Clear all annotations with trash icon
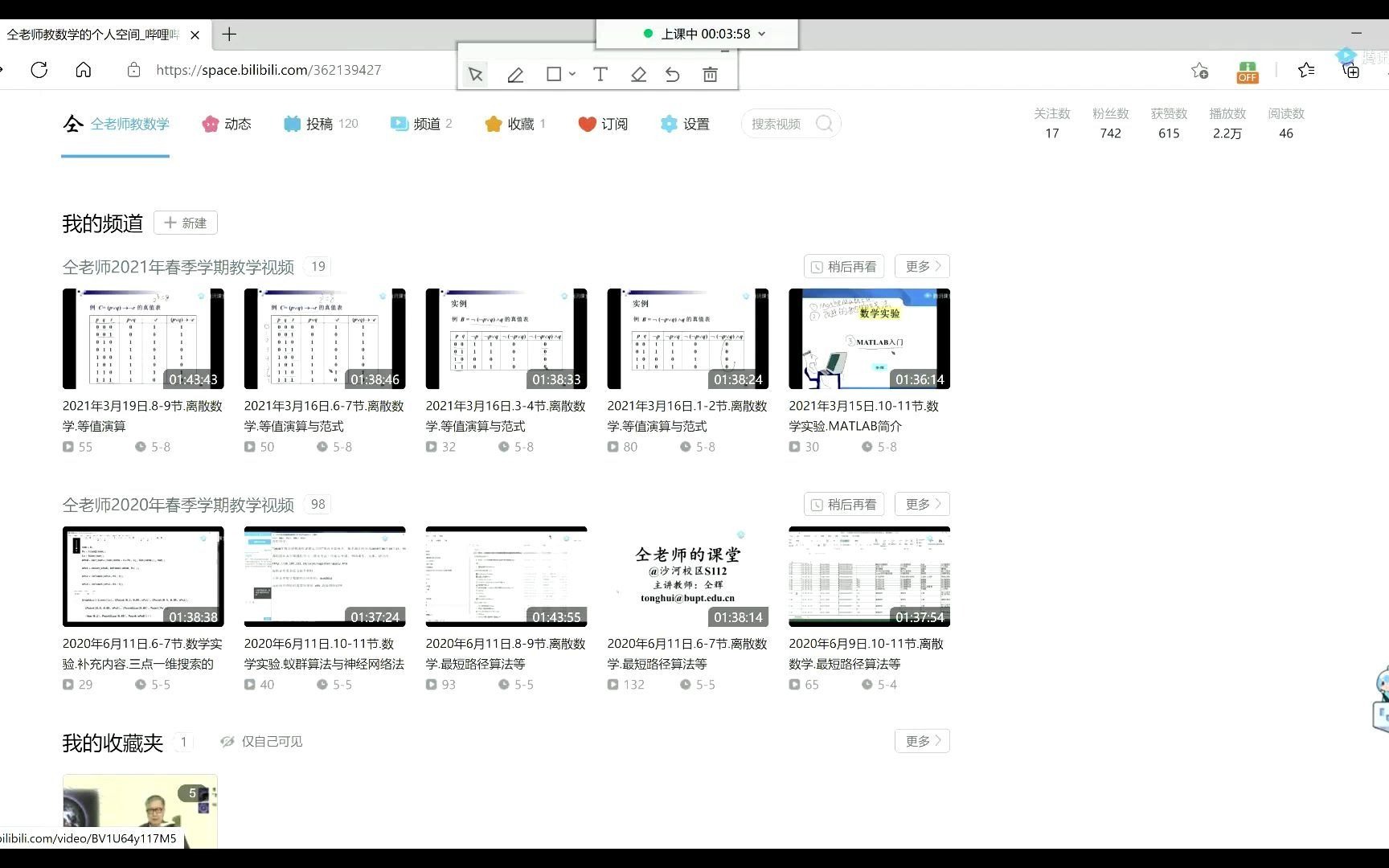This screenshot has width=1389, height=868. point(711,75)
